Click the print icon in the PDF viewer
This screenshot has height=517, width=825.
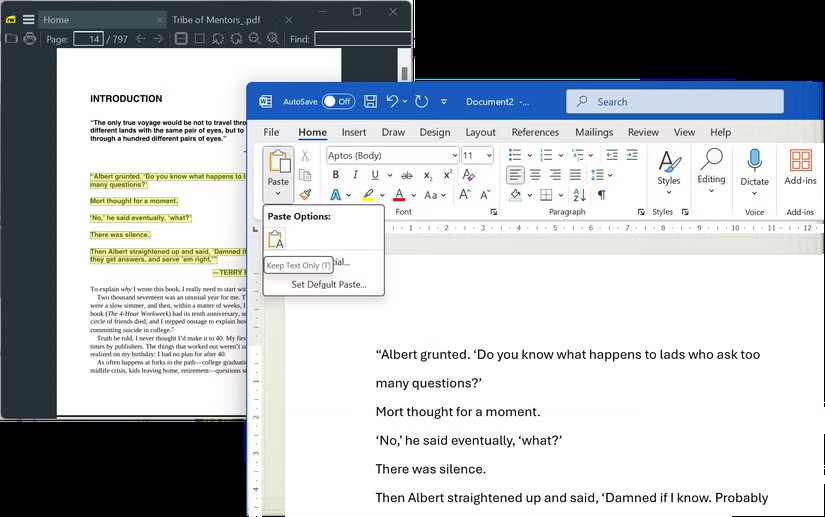pos(30,39)
